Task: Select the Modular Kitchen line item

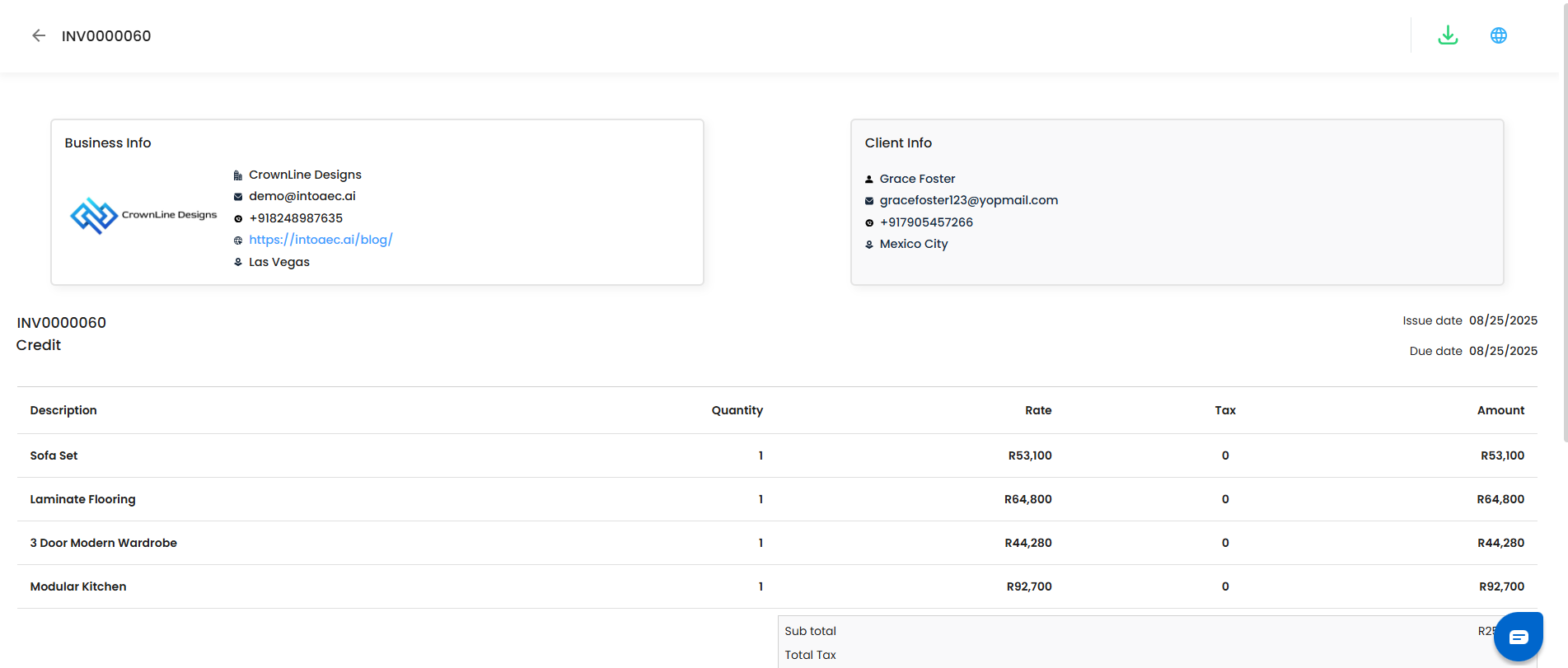Action: pyautogui.click(x=78, y=586)
